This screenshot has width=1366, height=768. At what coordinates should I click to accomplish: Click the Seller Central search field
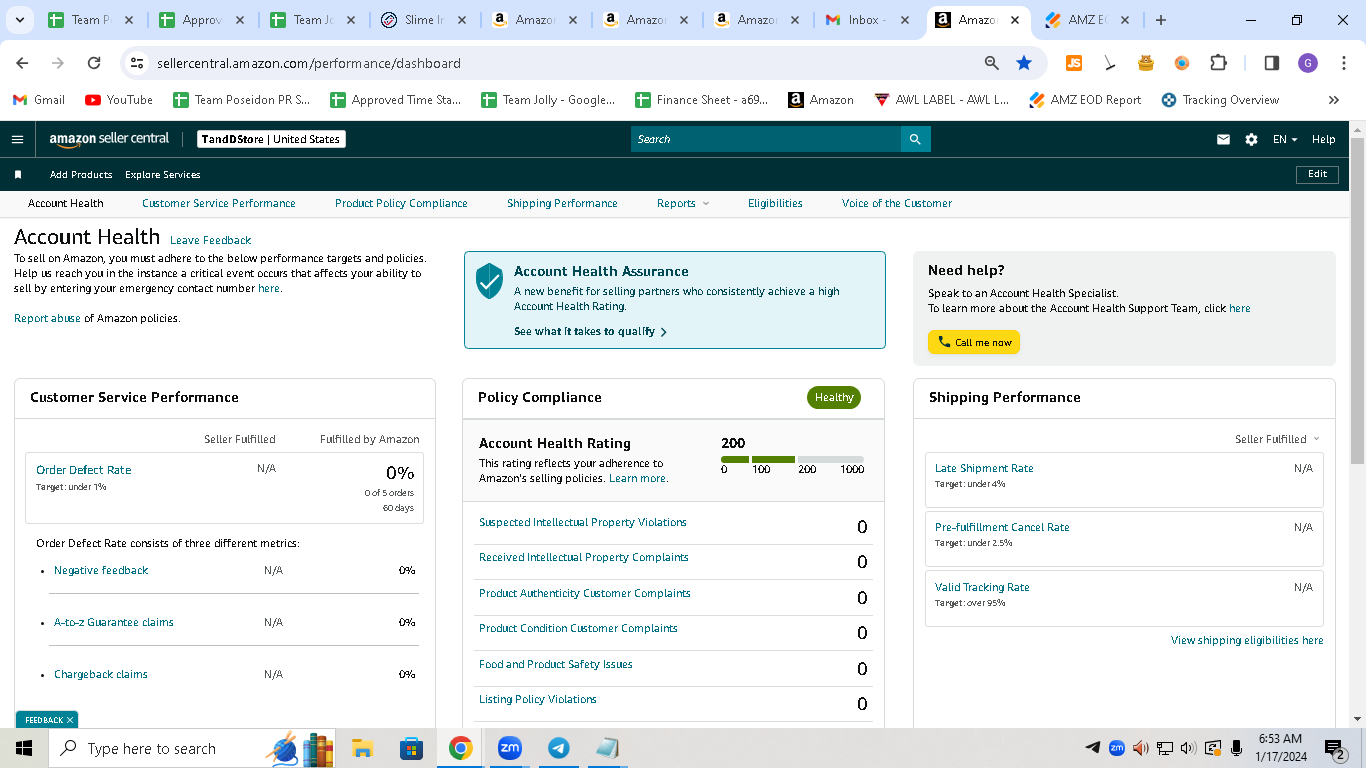766,139
